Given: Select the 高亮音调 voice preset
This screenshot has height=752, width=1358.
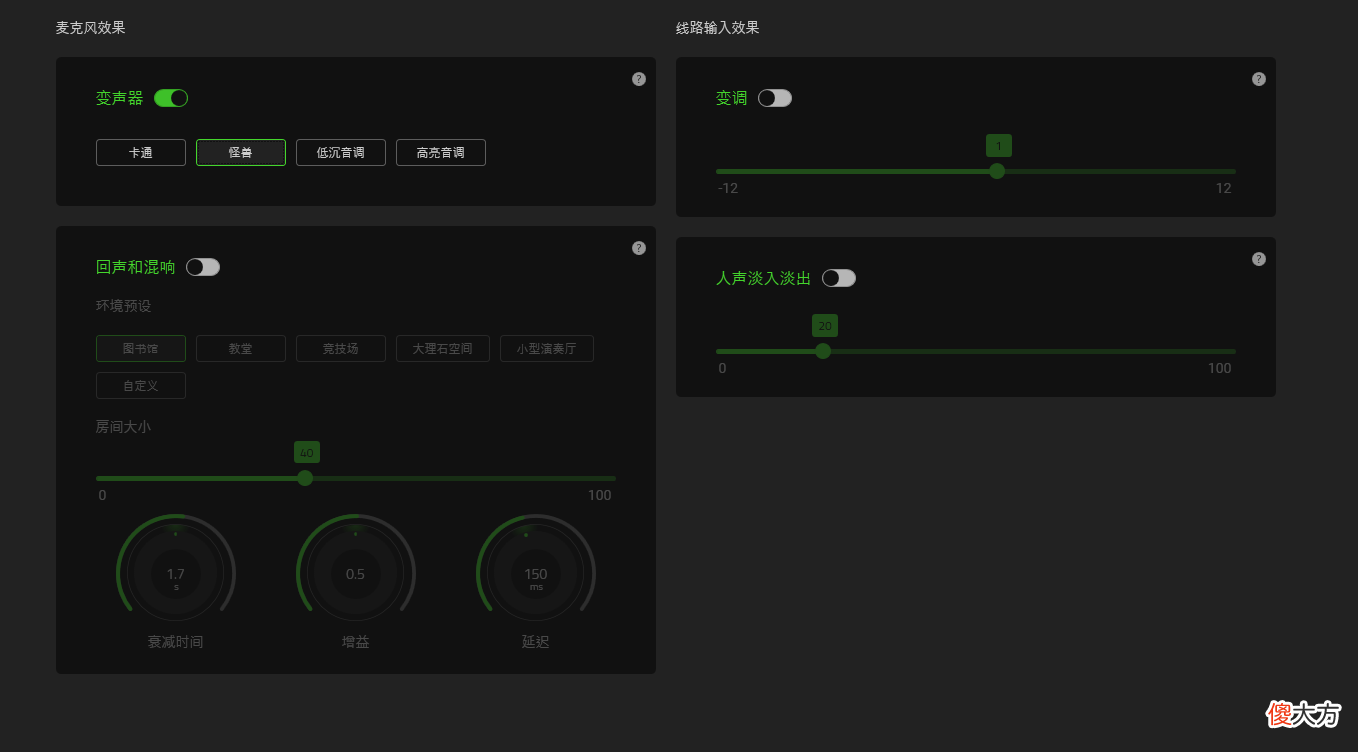Looking at the screenshot, I should (x=441, y=152).
